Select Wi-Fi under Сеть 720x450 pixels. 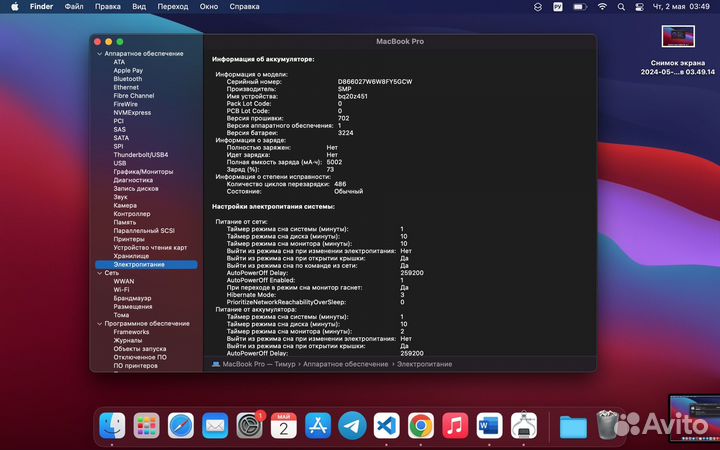point(121,290)
